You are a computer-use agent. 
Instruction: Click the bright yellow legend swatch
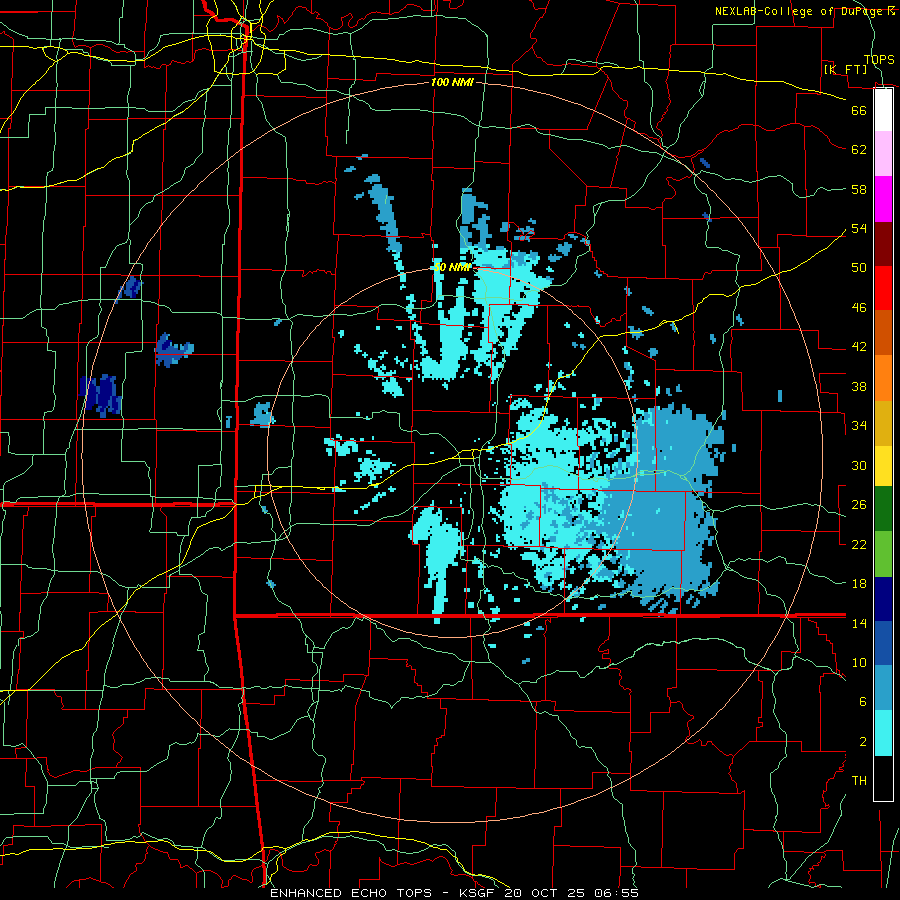click(x=883, y=465)
